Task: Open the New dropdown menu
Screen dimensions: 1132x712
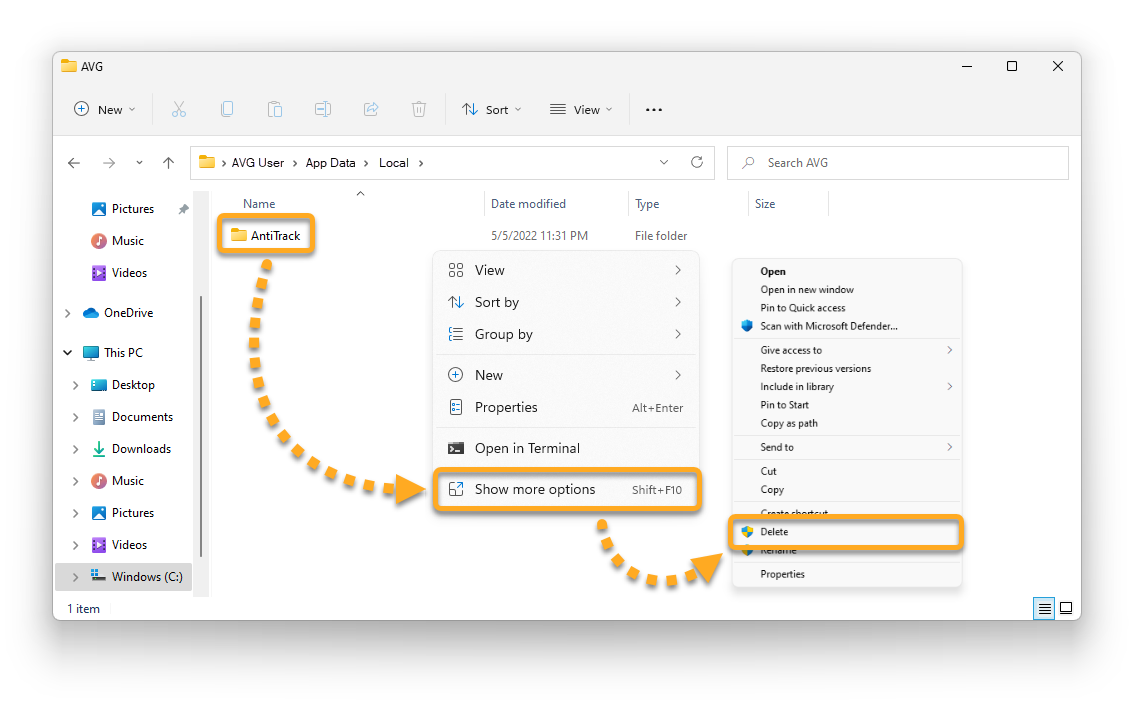Action: (x=105, y=110)
